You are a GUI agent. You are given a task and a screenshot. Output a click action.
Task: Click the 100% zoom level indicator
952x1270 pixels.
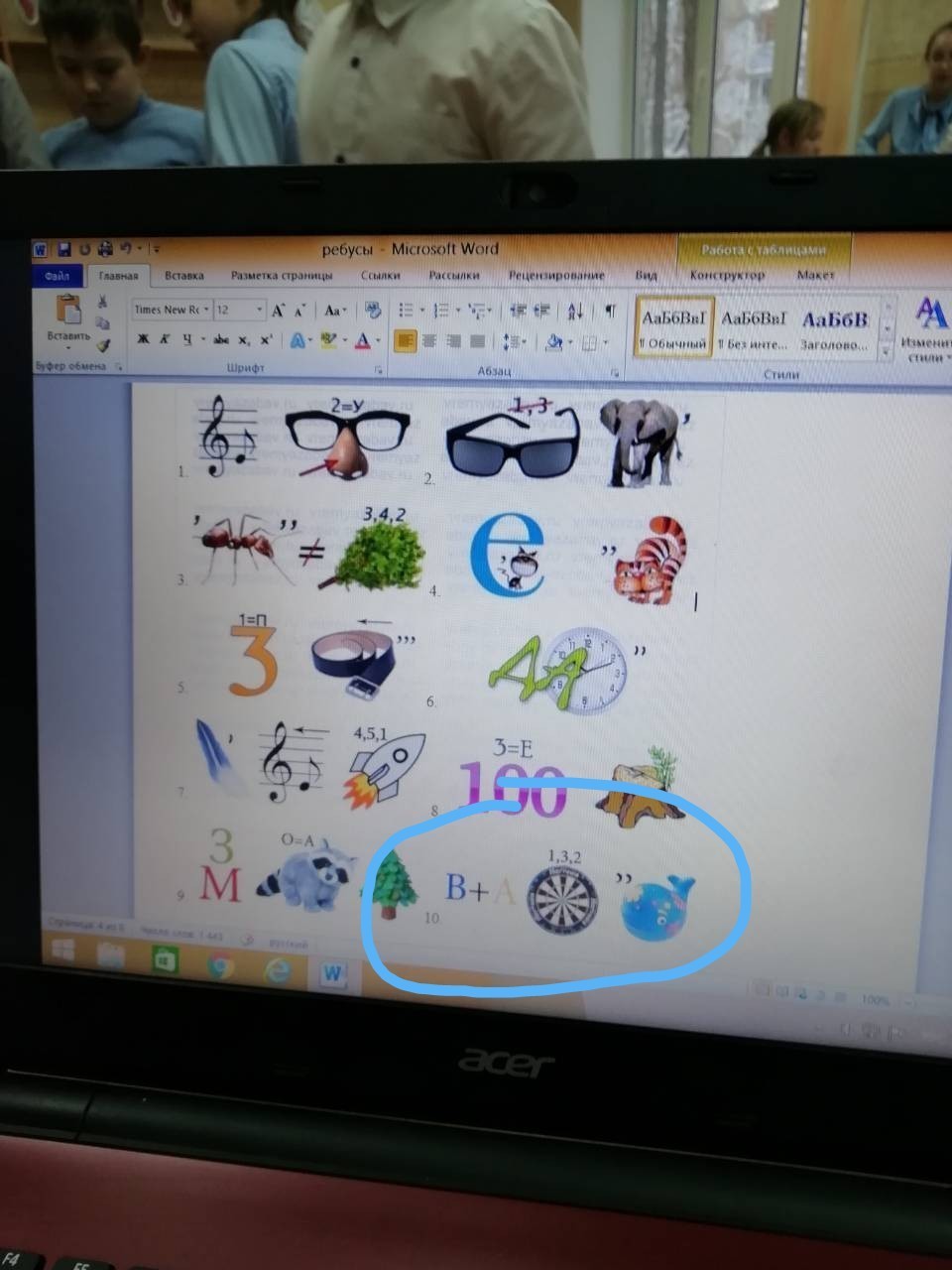[x=875, y=1000]
